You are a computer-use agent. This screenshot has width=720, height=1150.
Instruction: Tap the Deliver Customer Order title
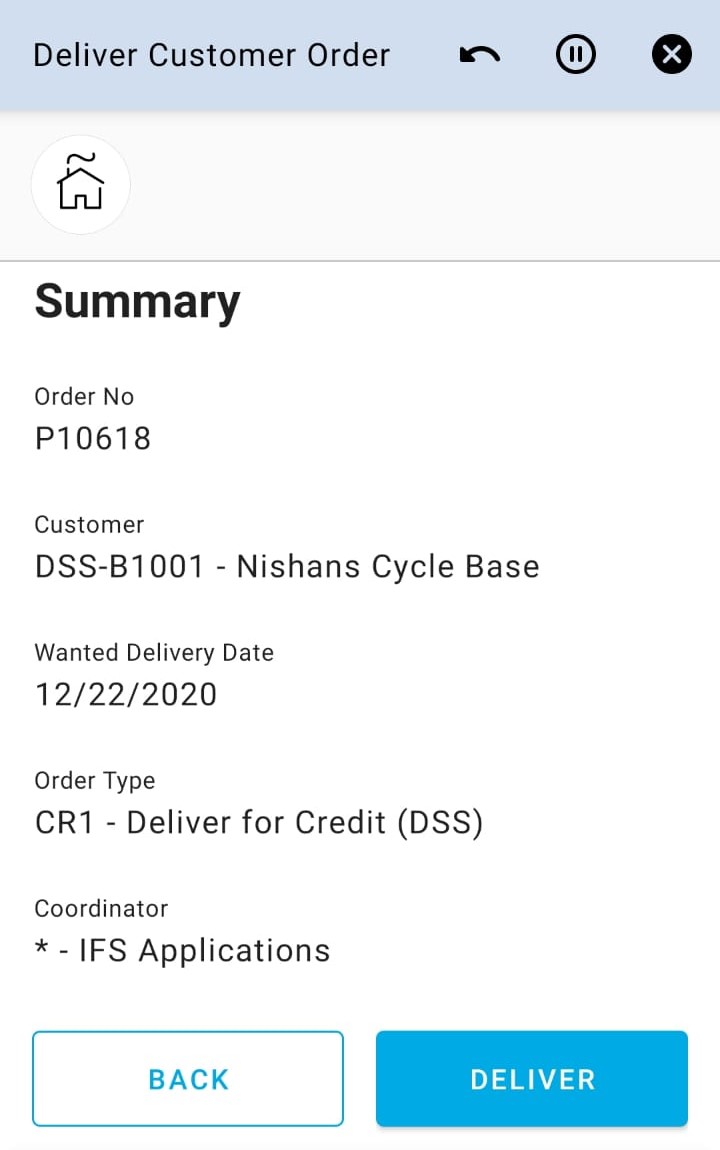click(x=211, y=55)
